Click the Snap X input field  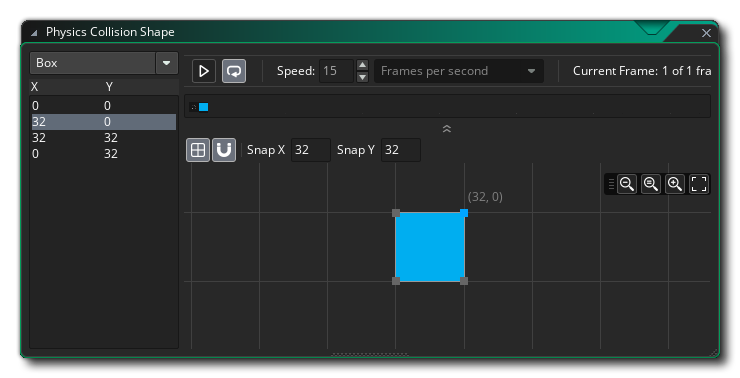(x=311, y=150)
